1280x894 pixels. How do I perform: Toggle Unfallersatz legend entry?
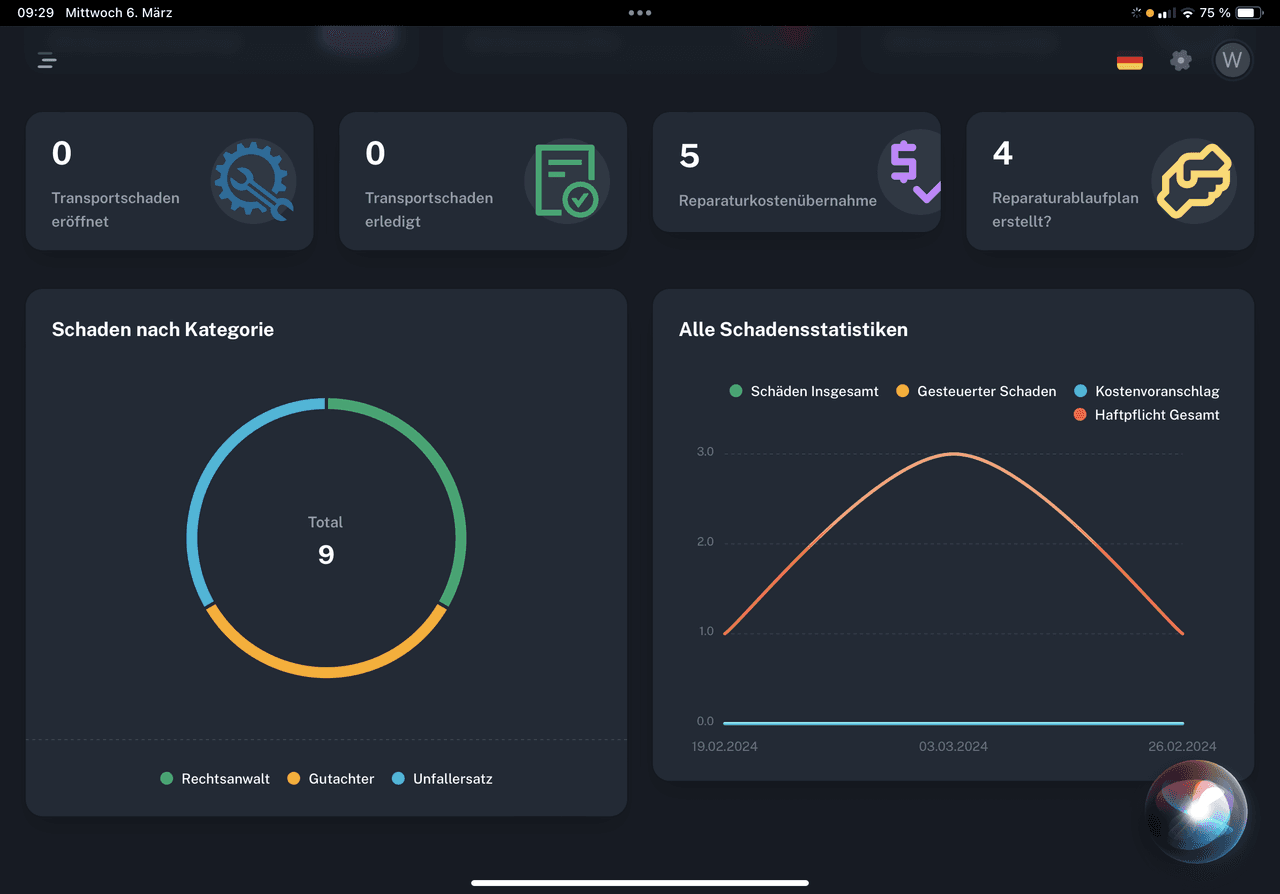tap(442, 779)
